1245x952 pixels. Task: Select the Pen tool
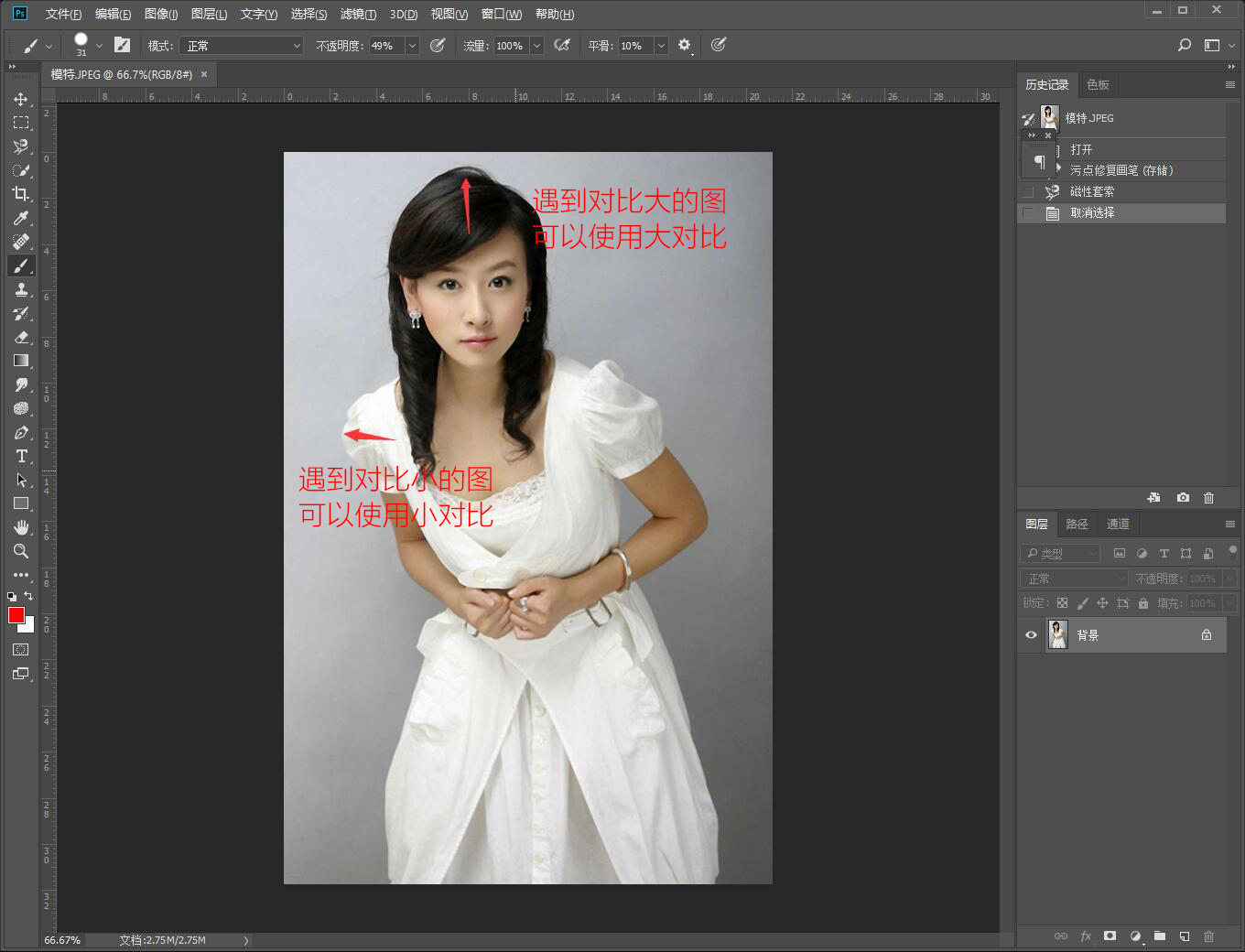pos(20,432)
